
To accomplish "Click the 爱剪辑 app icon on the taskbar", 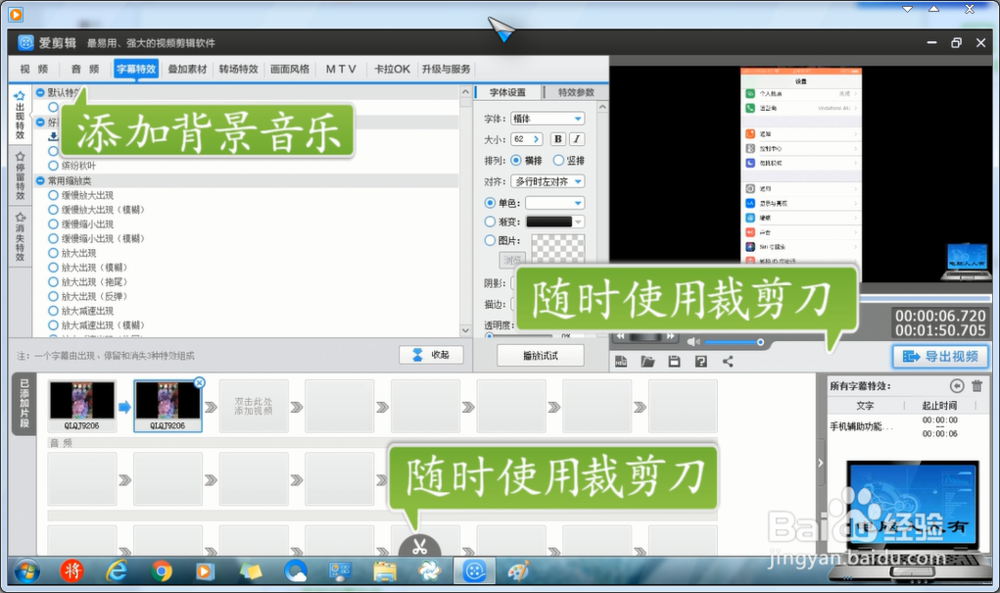I will [474, 571].
